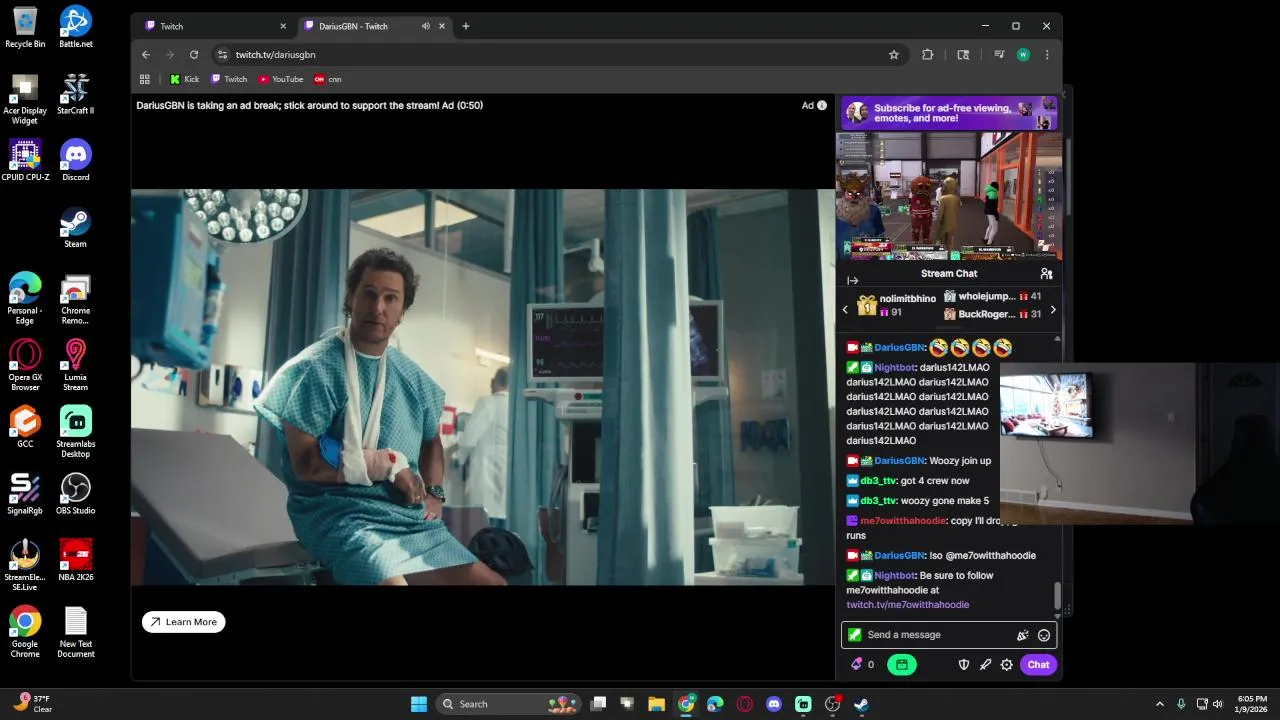Click the sword mod-actions icon in chat
The image size is (1280, 720).
click(x=985, y=665)
